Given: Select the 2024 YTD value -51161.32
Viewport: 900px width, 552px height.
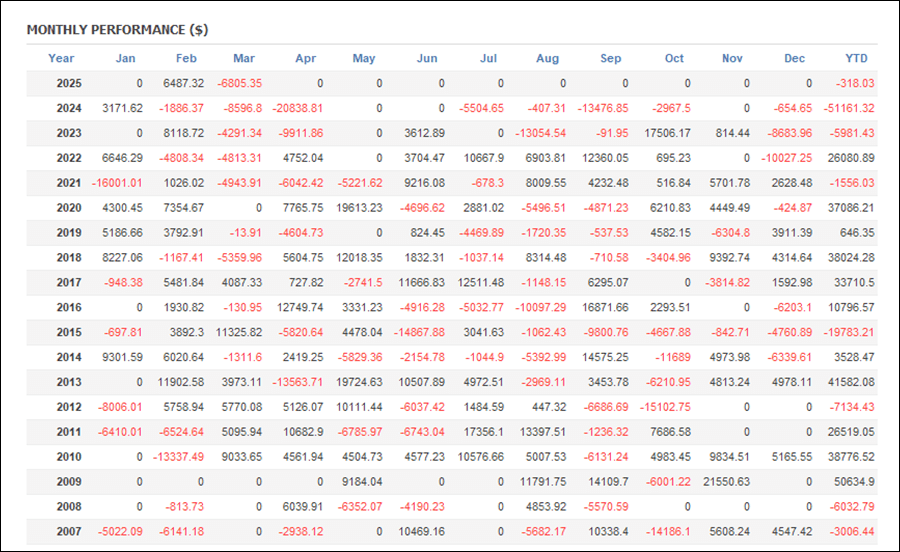Looking at the screenshot, I should (849, 108).
